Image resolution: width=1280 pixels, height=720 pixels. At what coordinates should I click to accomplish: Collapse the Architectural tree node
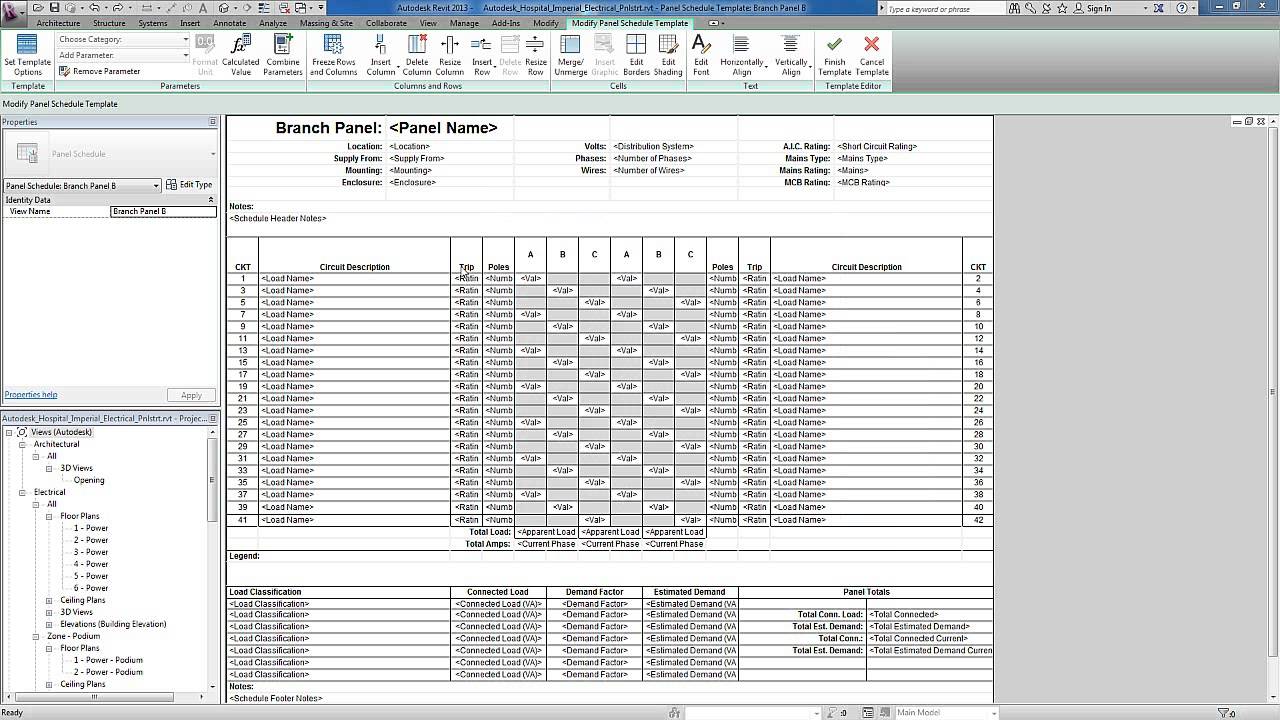23,444
